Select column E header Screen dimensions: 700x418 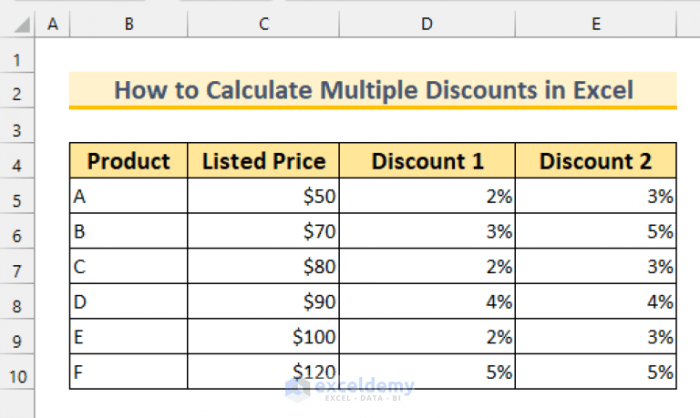click(596, 23)
